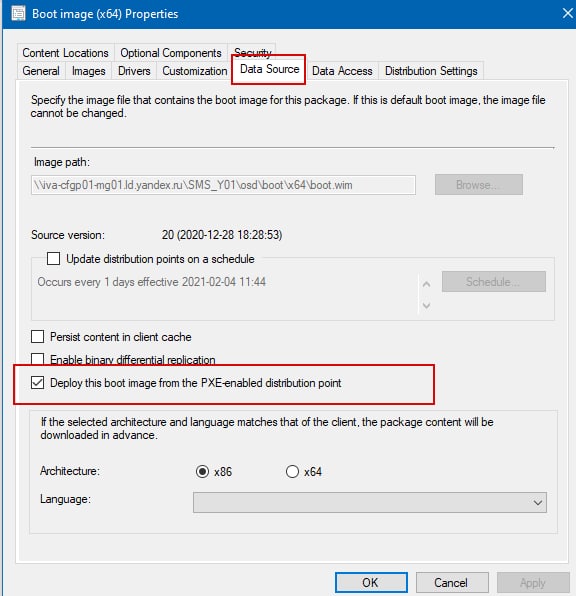Screen dimensions: 576x596
Task: Switch to the Drivers tab
Action: (134, 71)
